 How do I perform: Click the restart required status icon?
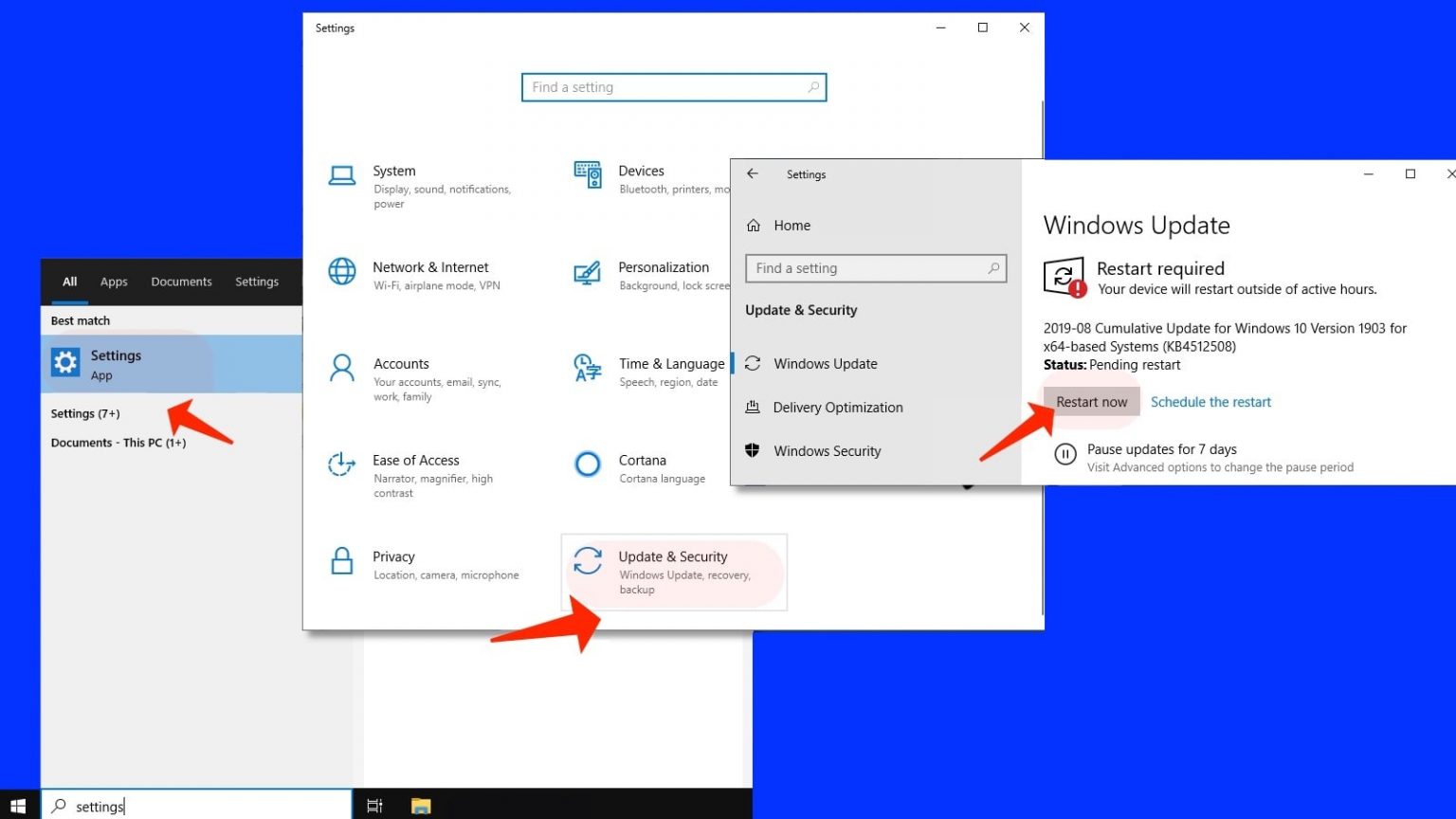1065,277
